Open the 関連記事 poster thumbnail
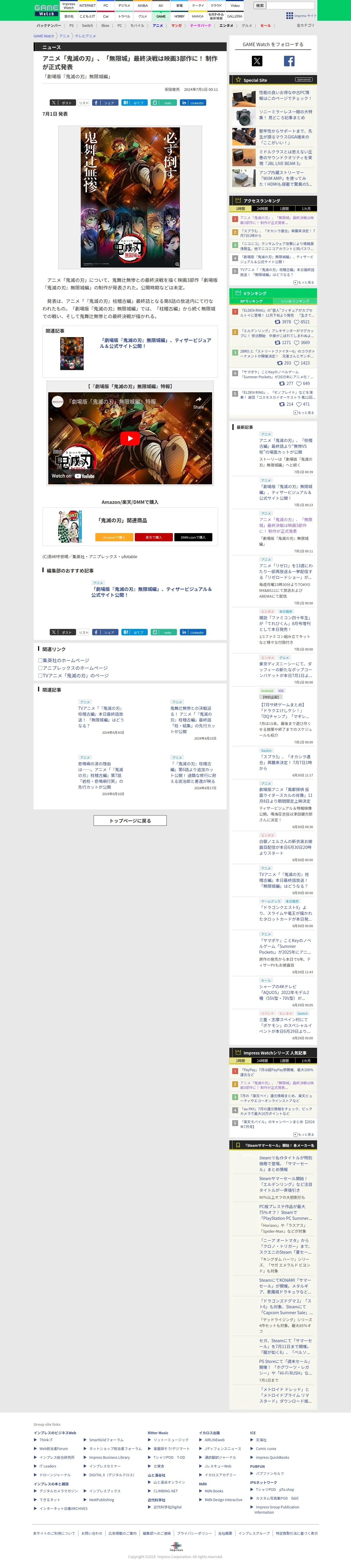Screen dimensions: 351x1568 (71, 353)
